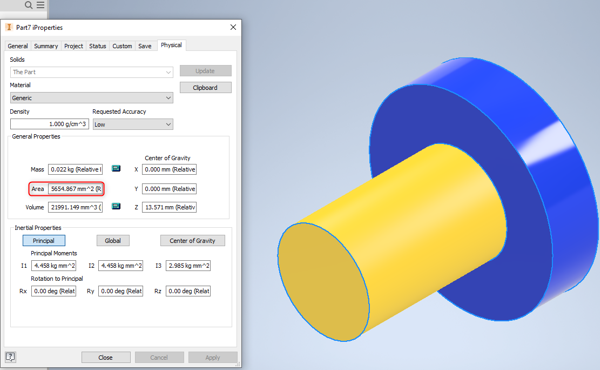Image resolution: width=600 pixels, height=370 pixels.
Task: Select the Center of Gravity button
Action: (x=192, y=241)
